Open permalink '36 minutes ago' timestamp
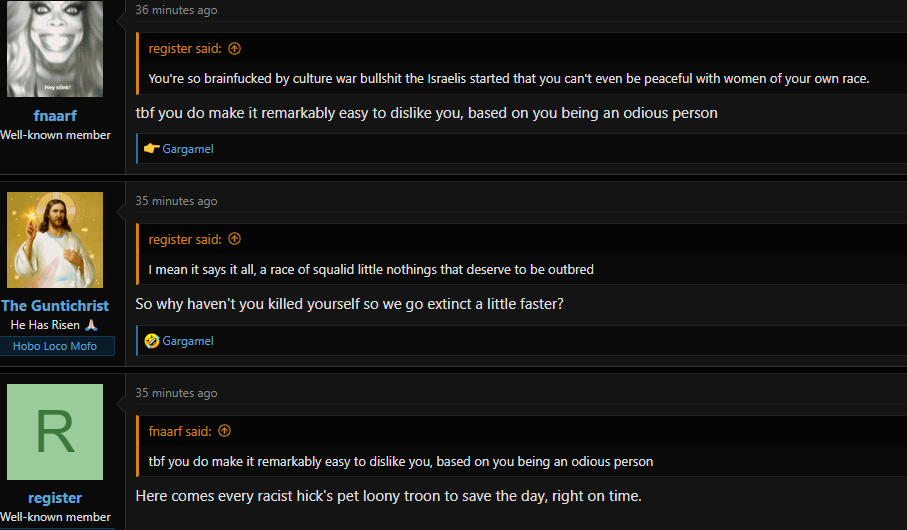The image size is (907, 530). (176, 10)
